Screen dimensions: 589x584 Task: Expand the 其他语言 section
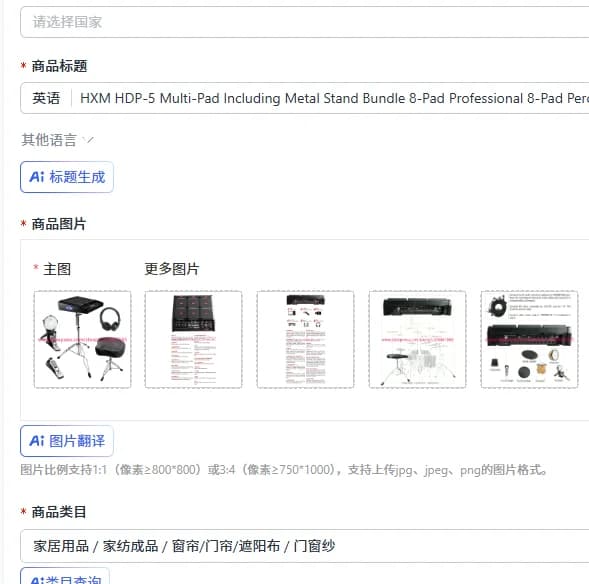[x=57, y=140]
